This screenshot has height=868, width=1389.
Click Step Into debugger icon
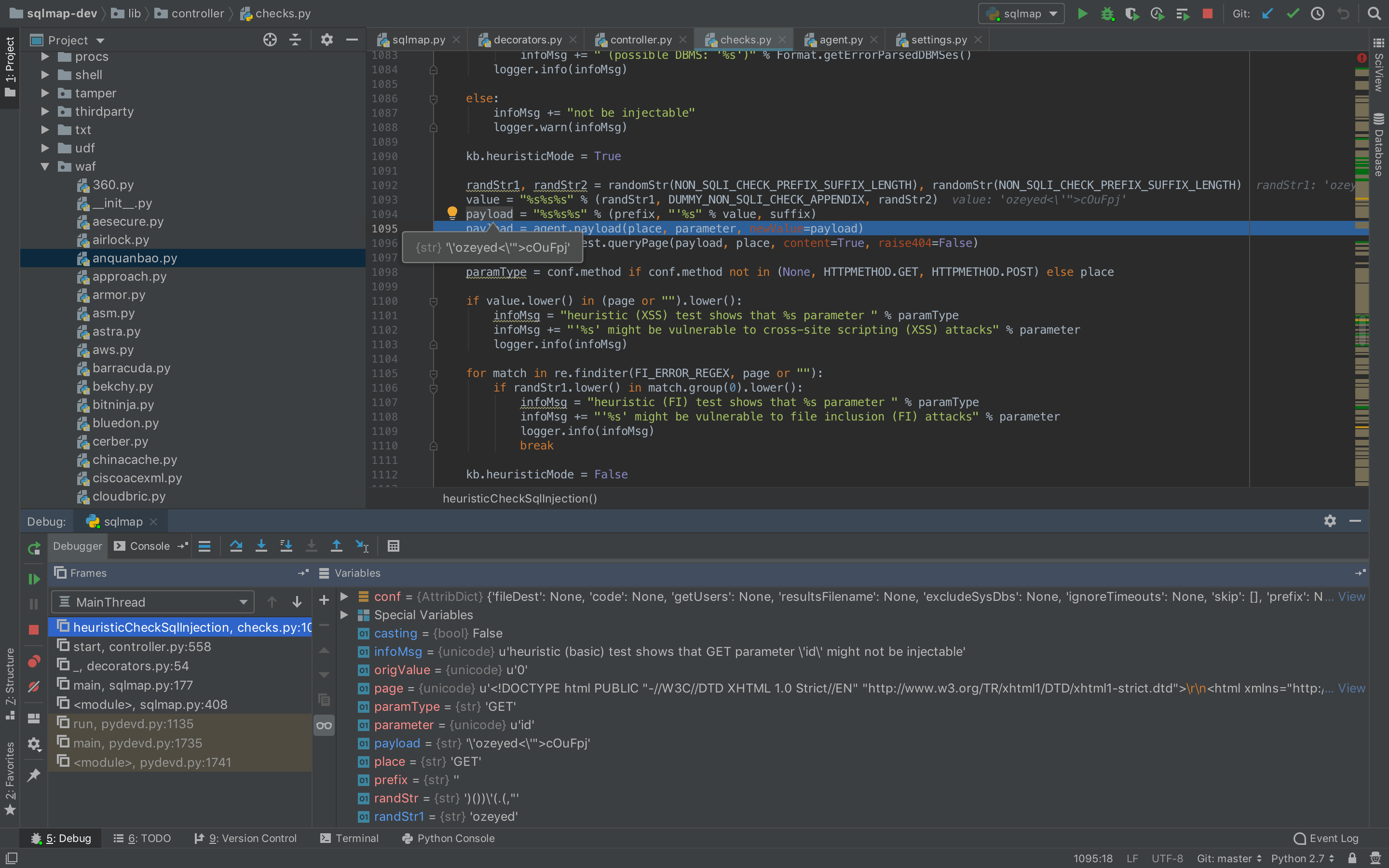click(261, 546)
